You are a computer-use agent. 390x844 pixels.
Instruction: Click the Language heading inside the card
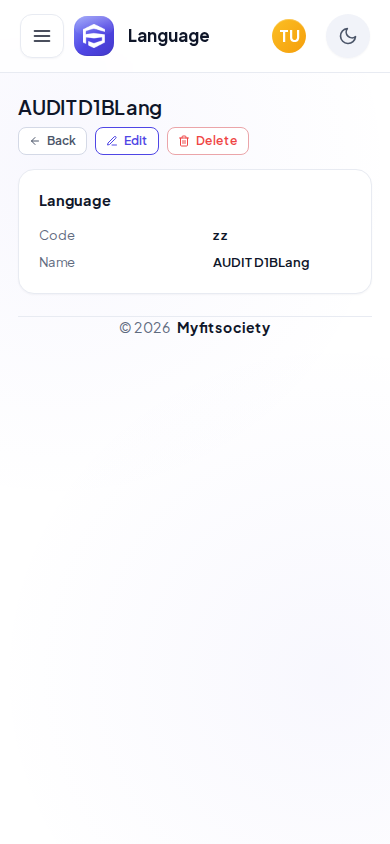[75, 201]
